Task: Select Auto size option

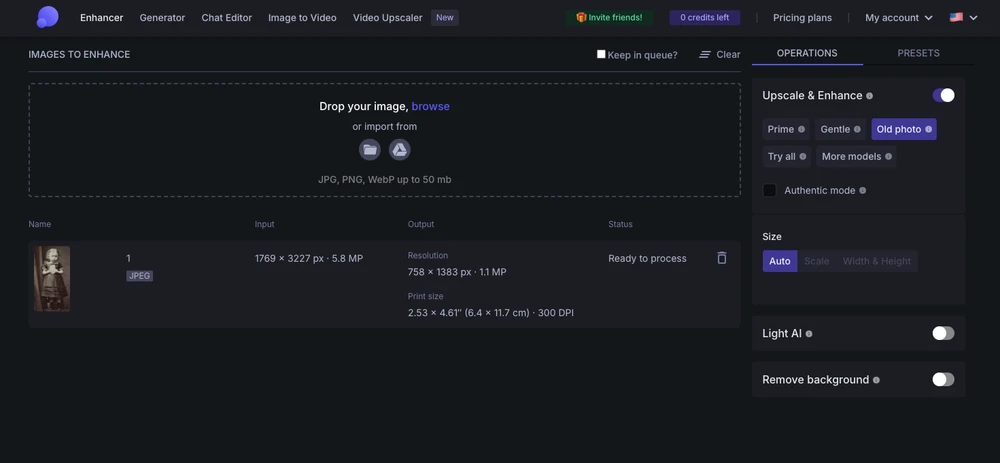Action: [780, 261]
